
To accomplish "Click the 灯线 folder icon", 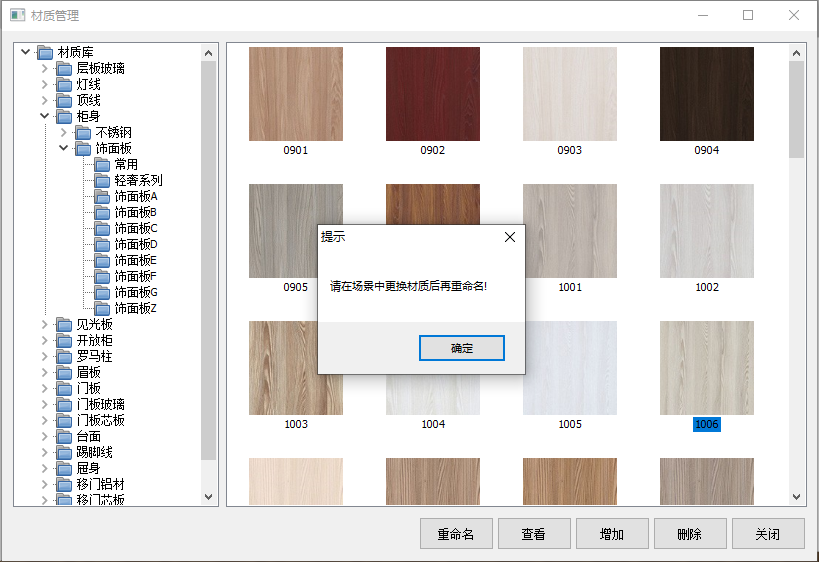I will (64, 85).
